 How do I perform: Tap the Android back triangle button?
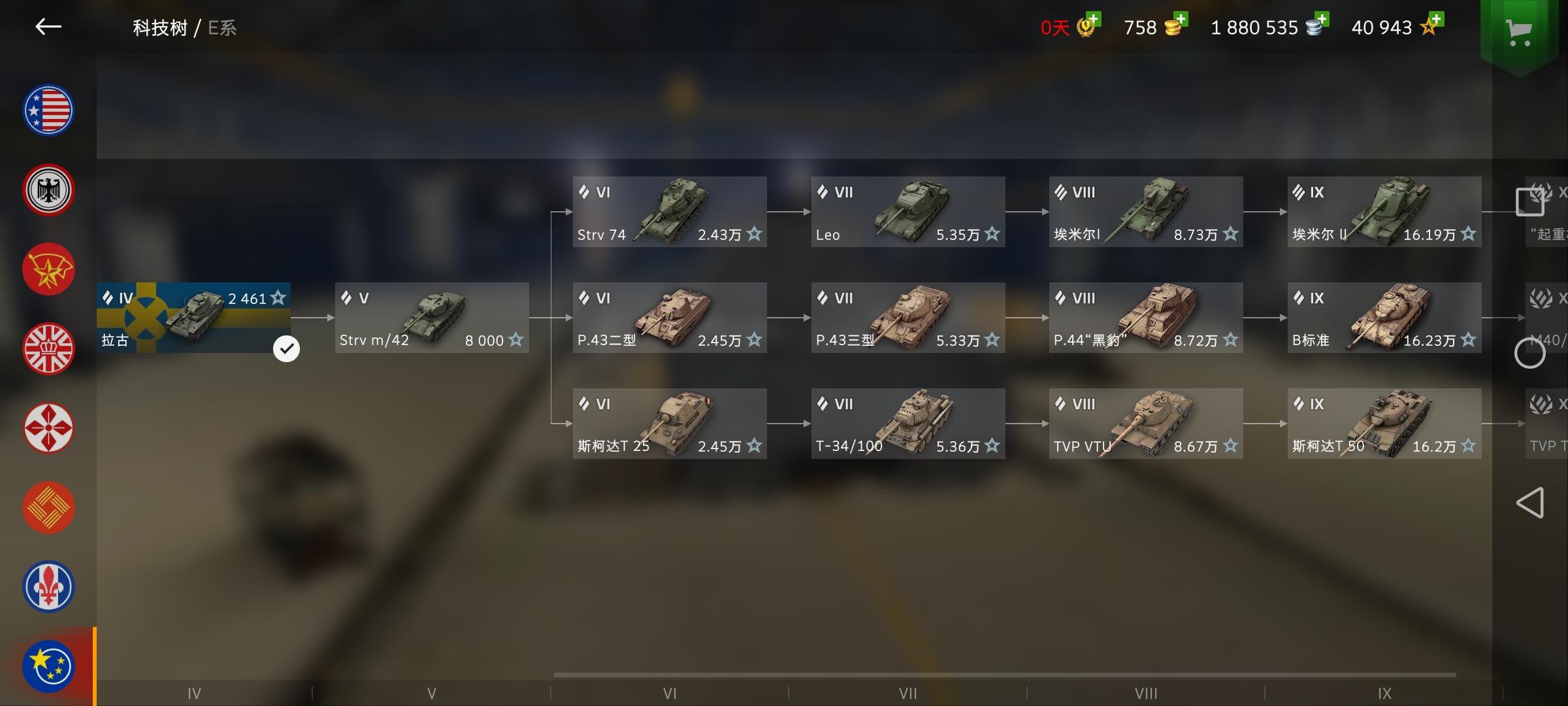pos(1529,503)
